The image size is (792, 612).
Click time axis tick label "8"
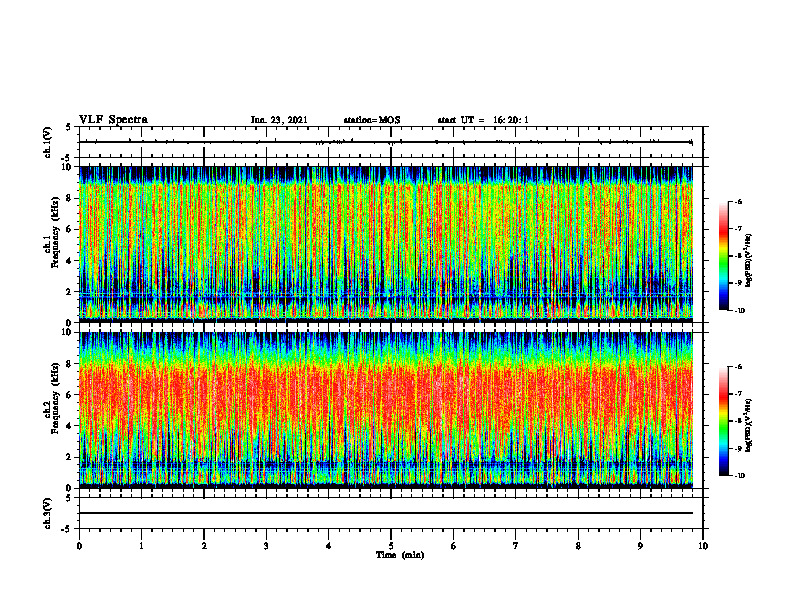tap(578, 546)
